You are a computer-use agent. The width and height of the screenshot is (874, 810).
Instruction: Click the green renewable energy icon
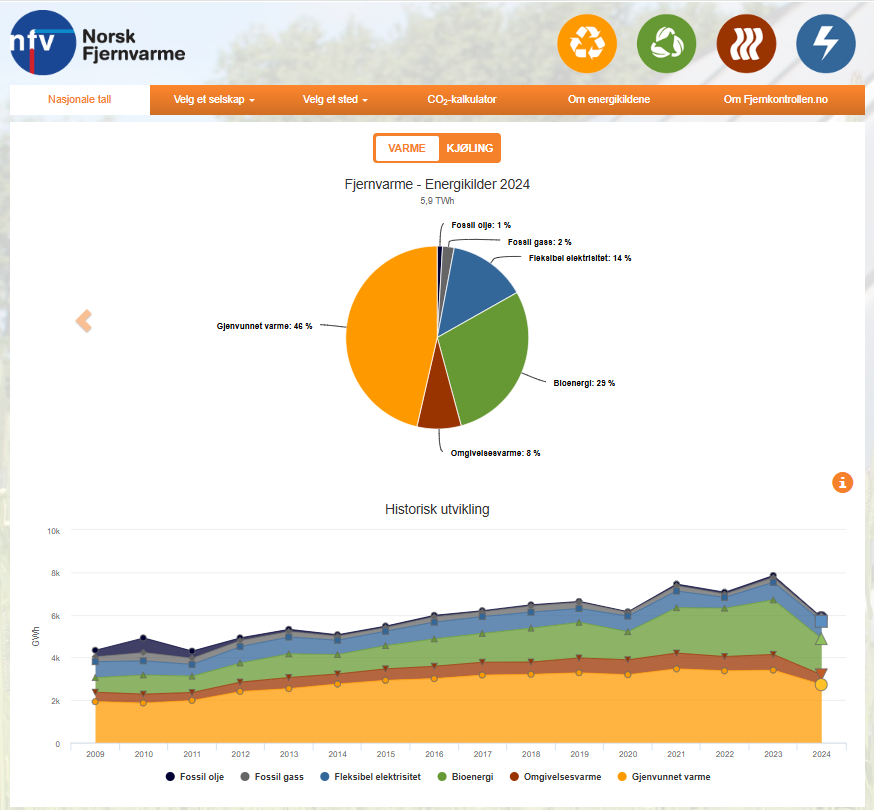[666, 44]
